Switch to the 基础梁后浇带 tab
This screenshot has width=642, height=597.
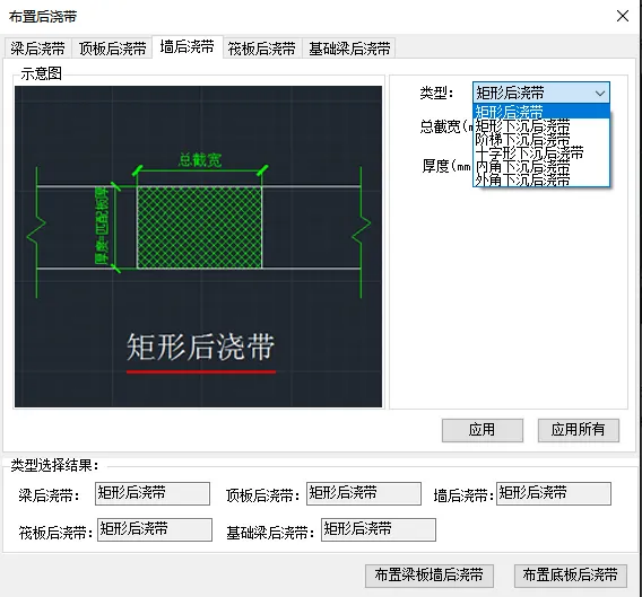tap(349, 49)
